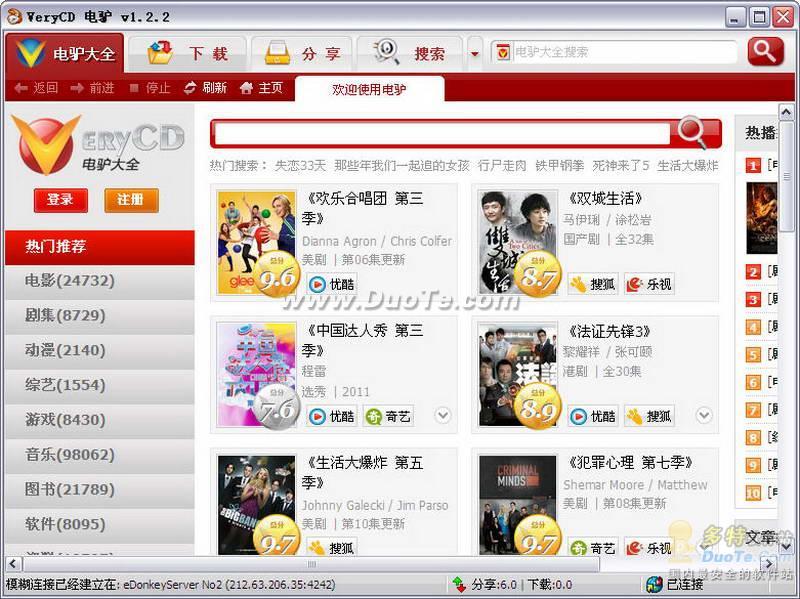800x599 pixels.
Task: Open 《双城生活》 title link
Action: tap(605, 198)
